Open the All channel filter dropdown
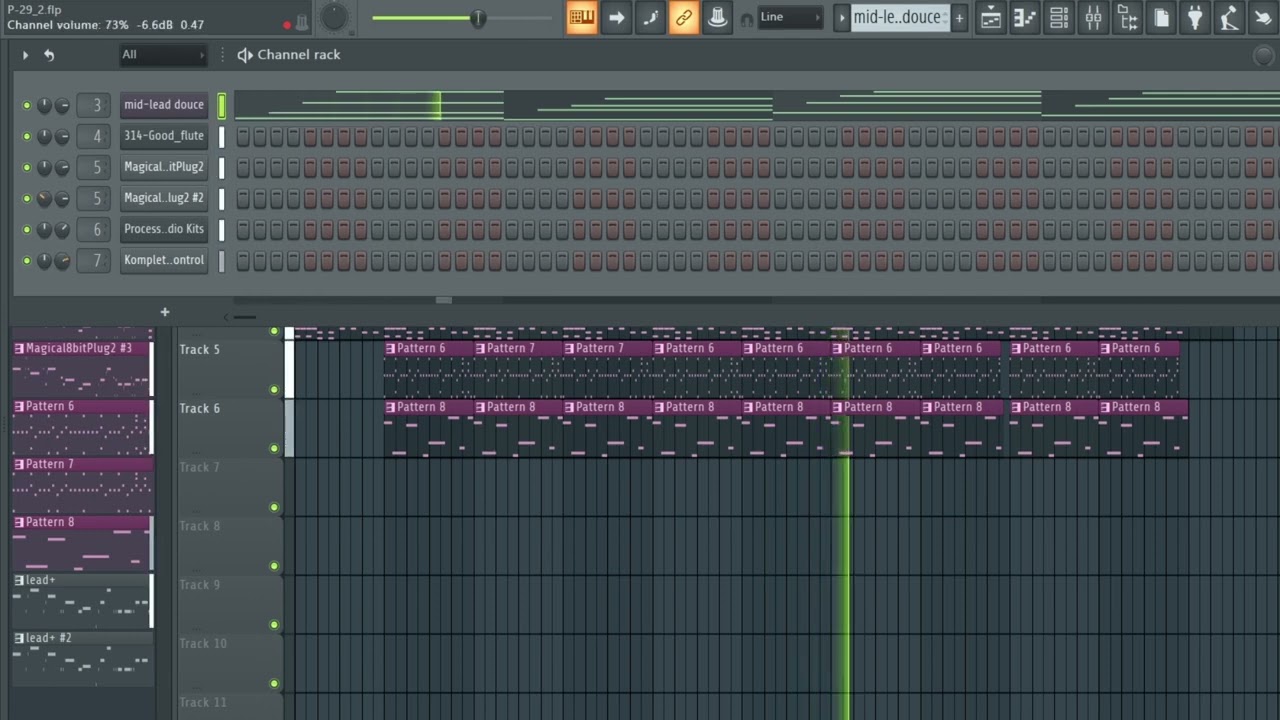 coord(162,55)
